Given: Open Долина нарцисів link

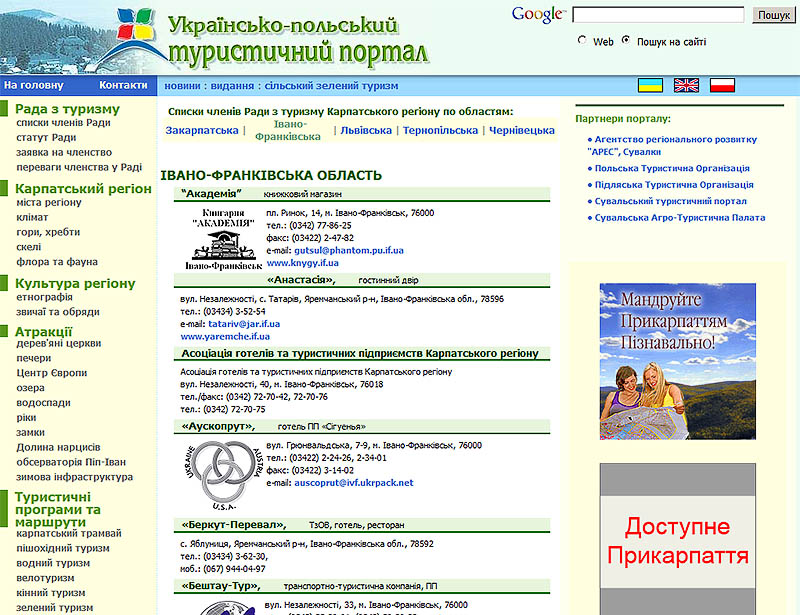Looking at the screenshot, I should tap(58, 447).
